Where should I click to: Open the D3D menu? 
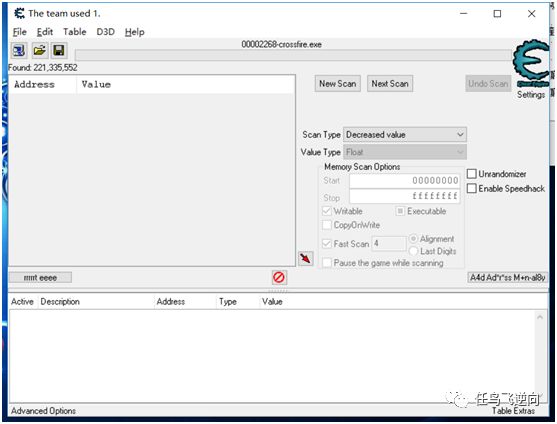tap(106, 32)
